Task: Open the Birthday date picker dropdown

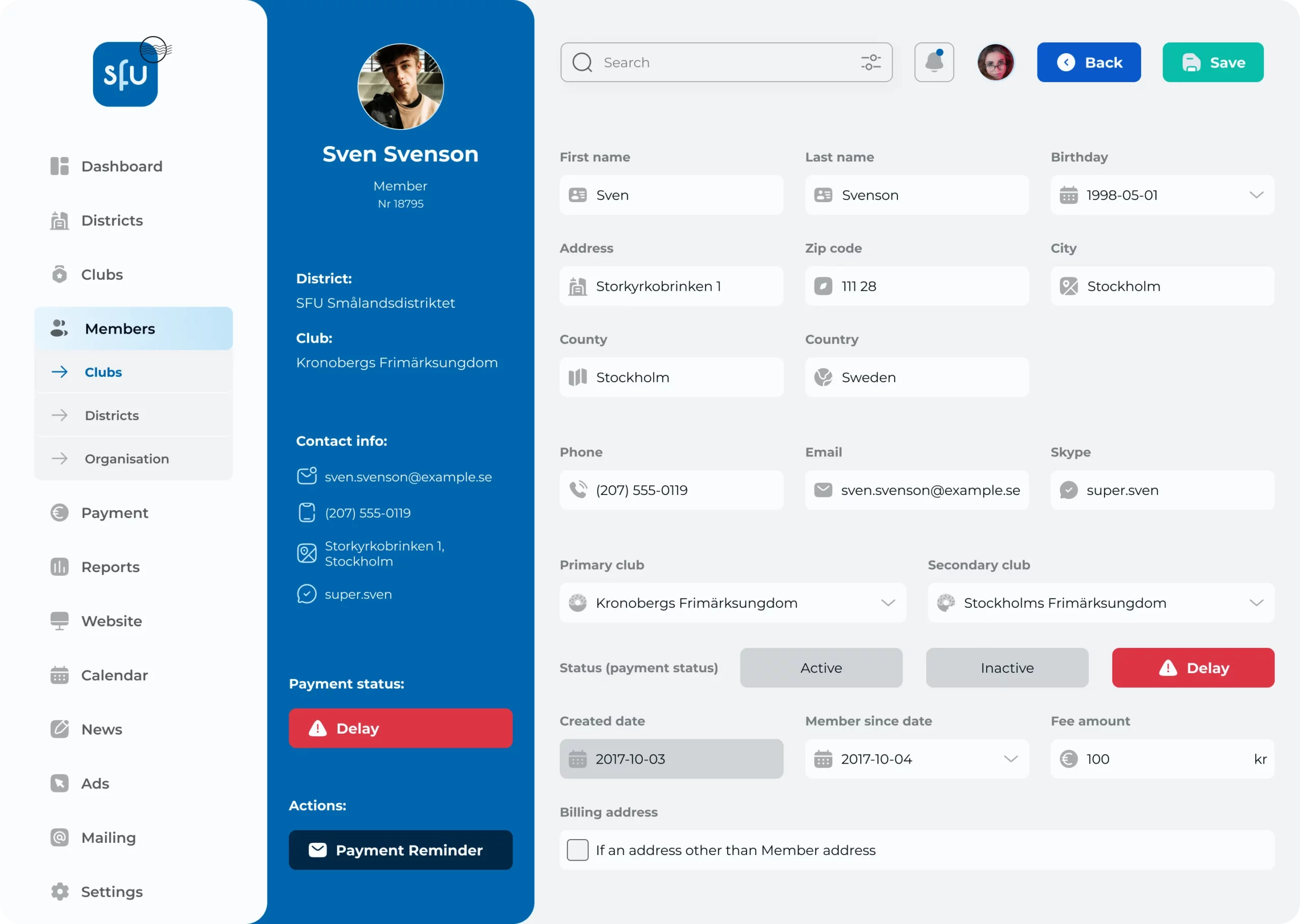Action: click(1257, 194)
